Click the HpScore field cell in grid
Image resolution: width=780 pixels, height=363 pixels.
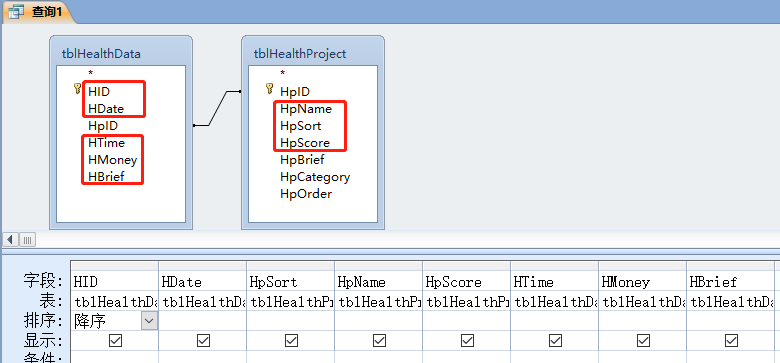pyautogui.click(x=467, y=282)
